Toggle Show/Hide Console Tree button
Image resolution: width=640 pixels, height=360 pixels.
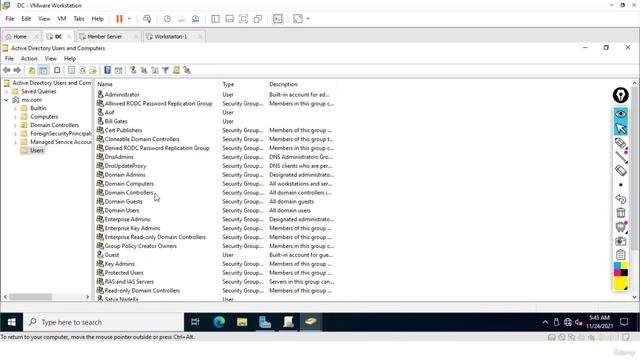coord(43,70)
